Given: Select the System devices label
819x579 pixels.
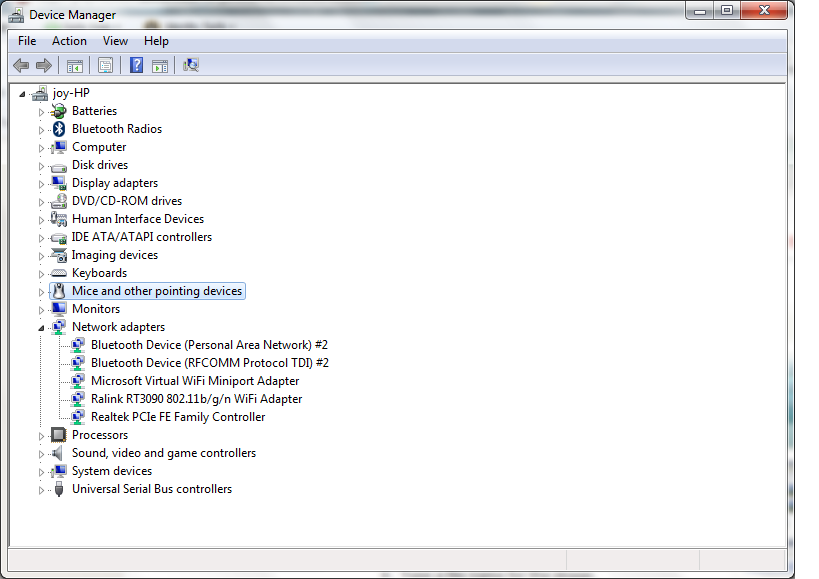Looking at the screenshot, I should pyautogui.click(x=112, y=471).
